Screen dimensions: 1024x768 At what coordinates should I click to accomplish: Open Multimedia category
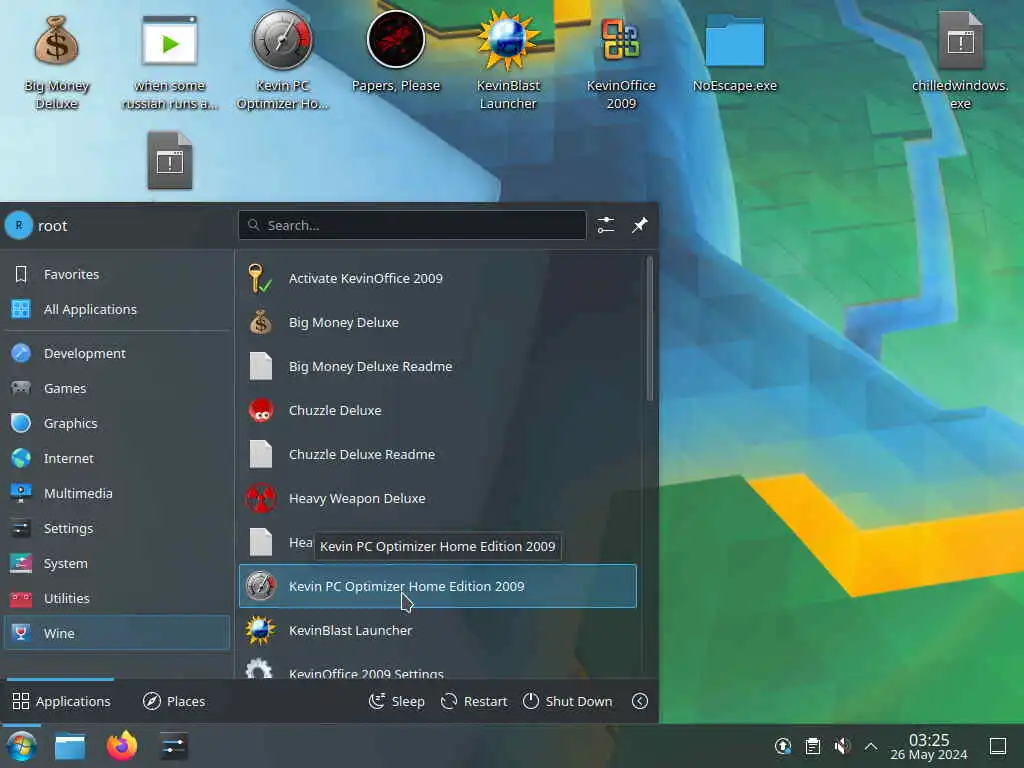pos(117,493)
